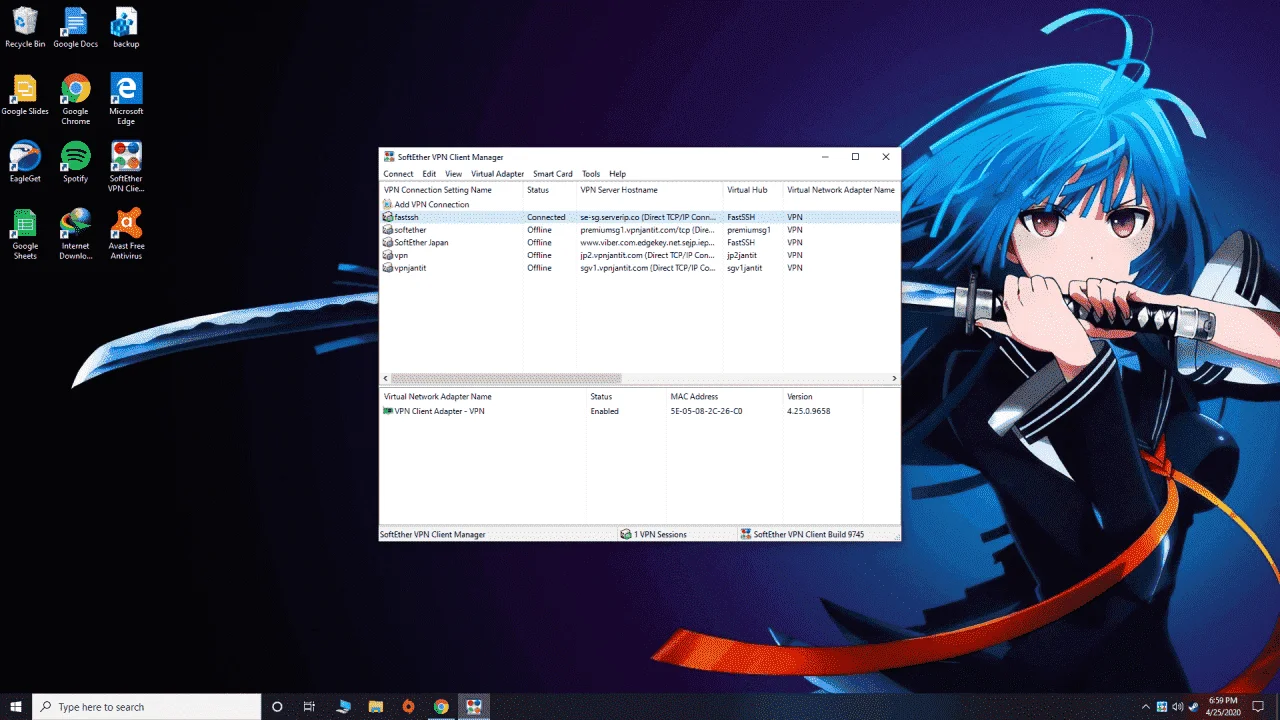The height and width of the screenshot is (720, 1280).
Task: Click the Add VPN Connection icon
Action: [388, 205]
